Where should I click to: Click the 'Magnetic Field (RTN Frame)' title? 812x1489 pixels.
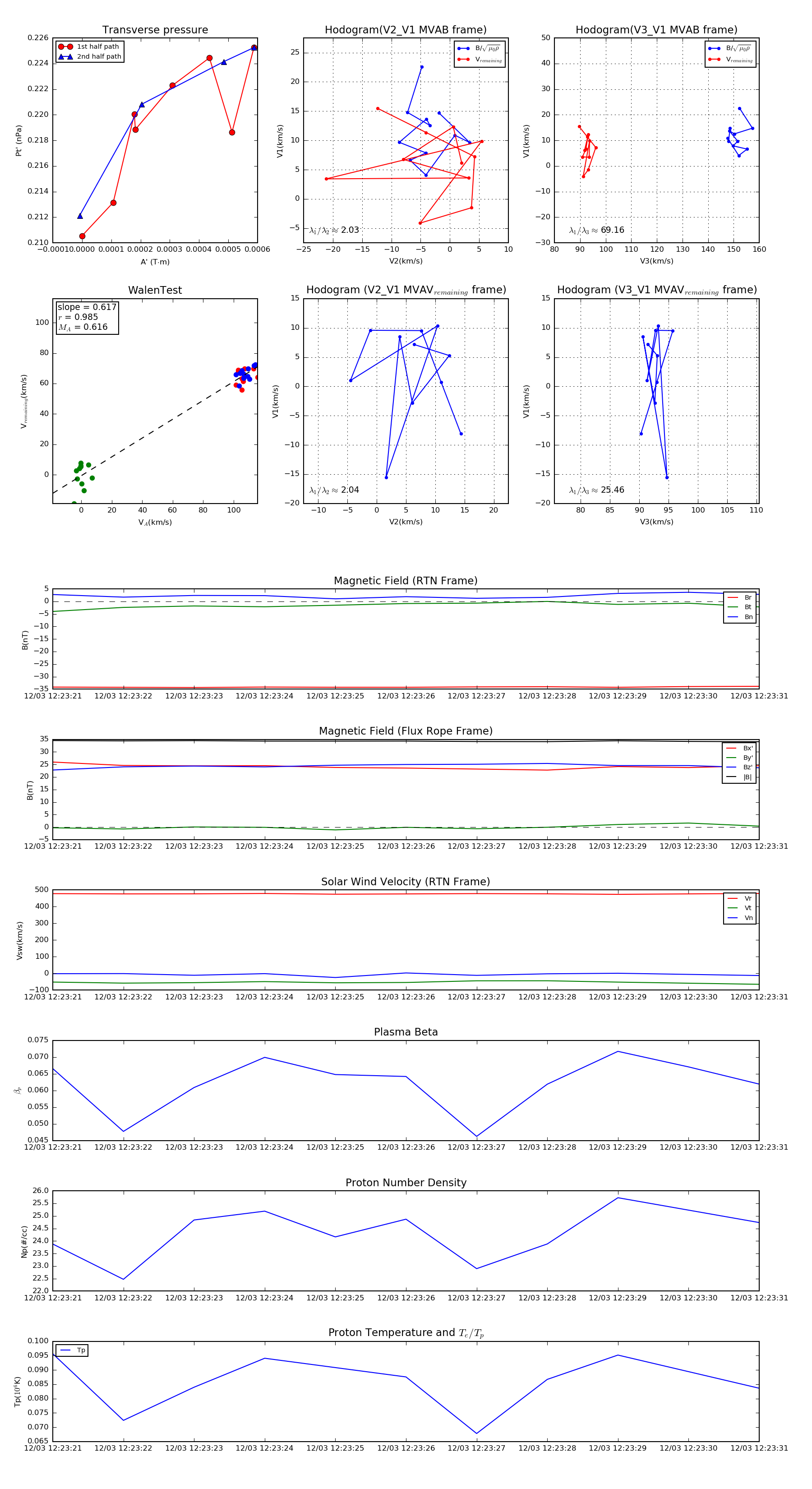click(406, 581)
